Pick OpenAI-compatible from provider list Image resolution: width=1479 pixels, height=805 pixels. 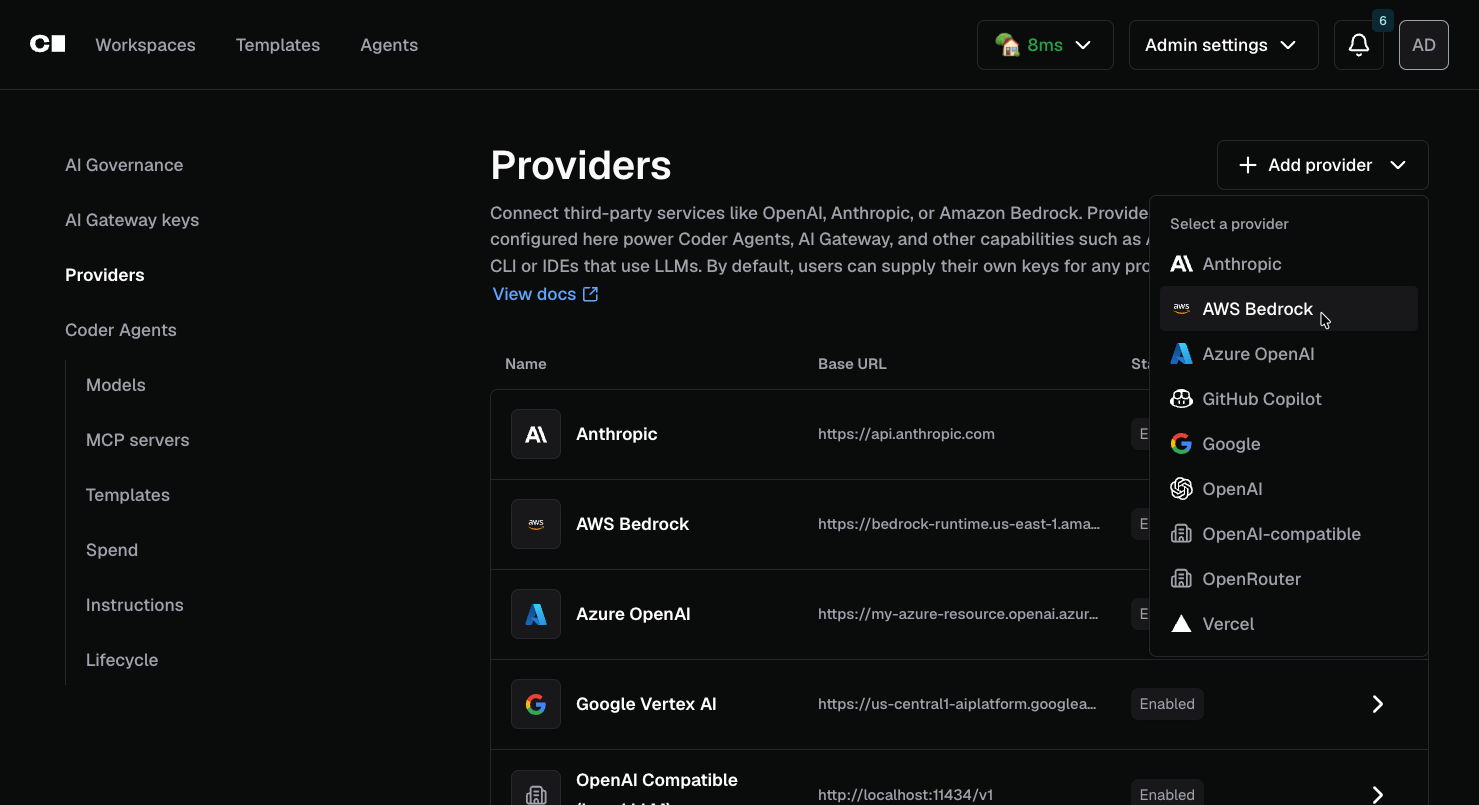(1288, 534)
